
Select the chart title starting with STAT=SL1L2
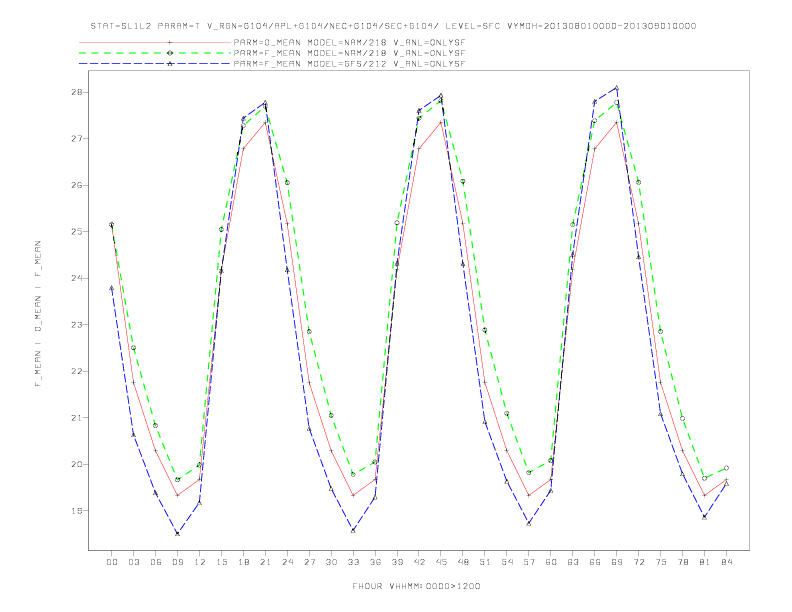tap(393, 26)
